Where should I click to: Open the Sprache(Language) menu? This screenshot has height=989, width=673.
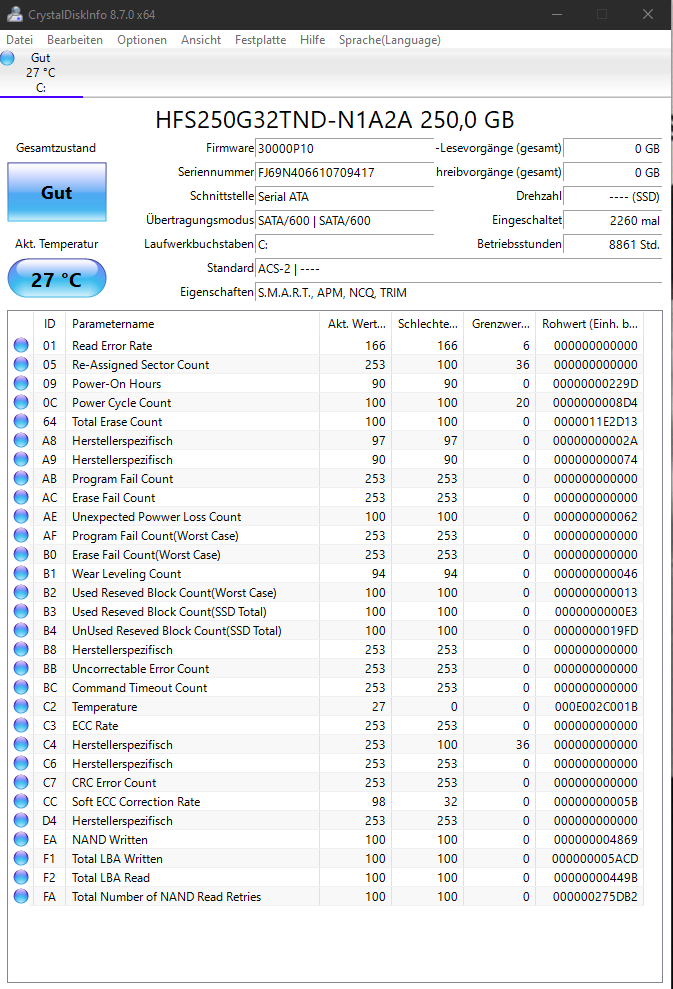(389, 40)
